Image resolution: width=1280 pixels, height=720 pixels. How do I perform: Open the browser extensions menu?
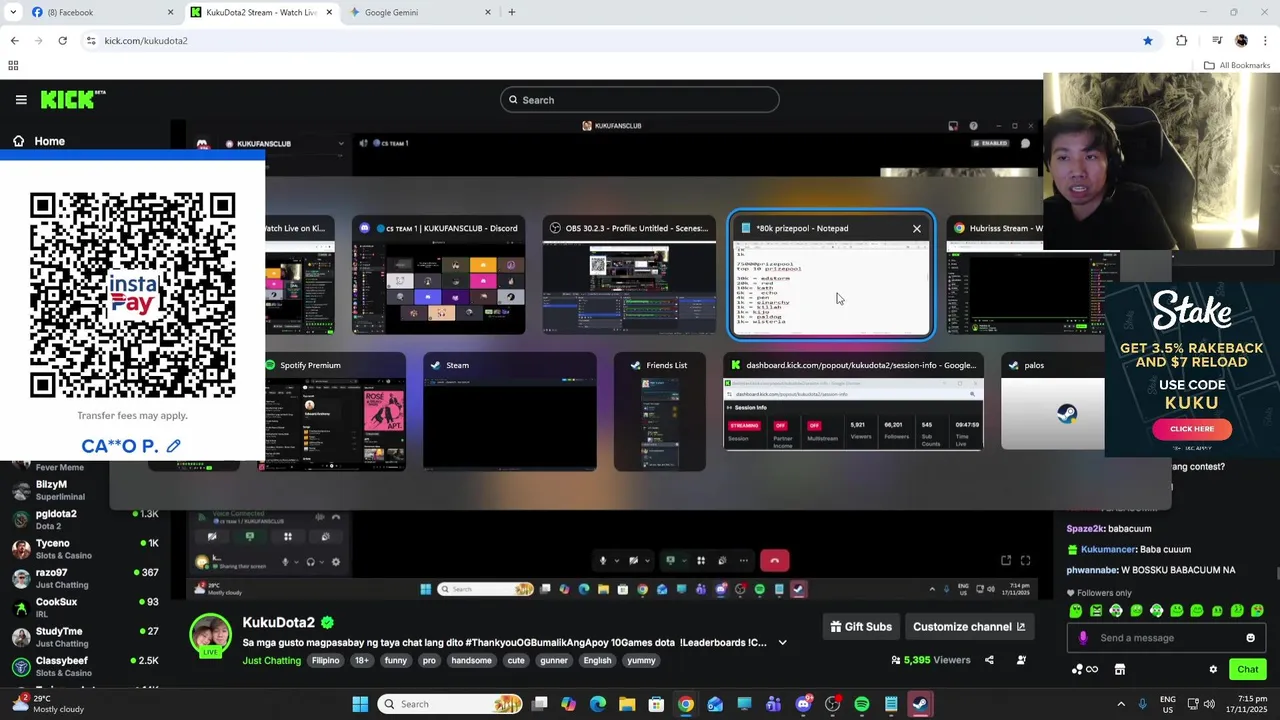click(1182, 41)
